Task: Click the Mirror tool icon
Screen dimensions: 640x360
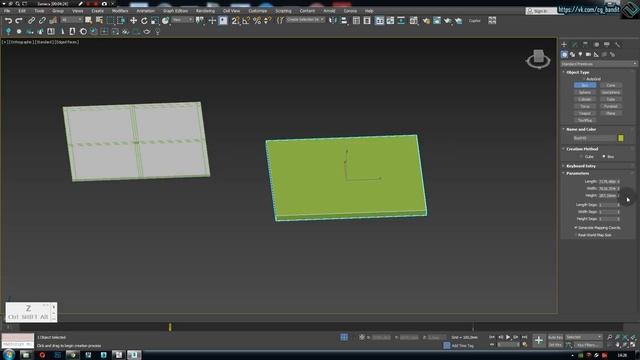Action: (333, 20)
